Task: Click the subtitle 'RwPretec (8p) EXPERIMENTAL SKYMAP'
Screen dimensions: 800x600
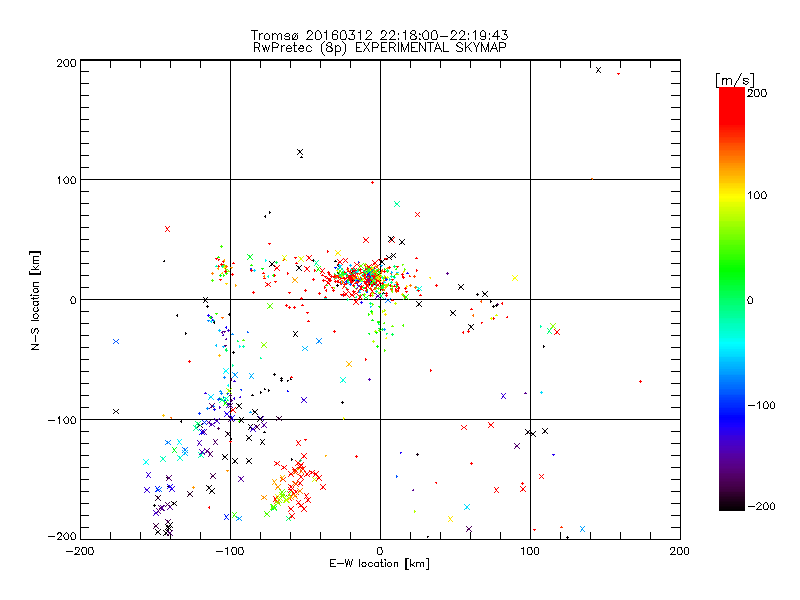Action: pos(379,47)
